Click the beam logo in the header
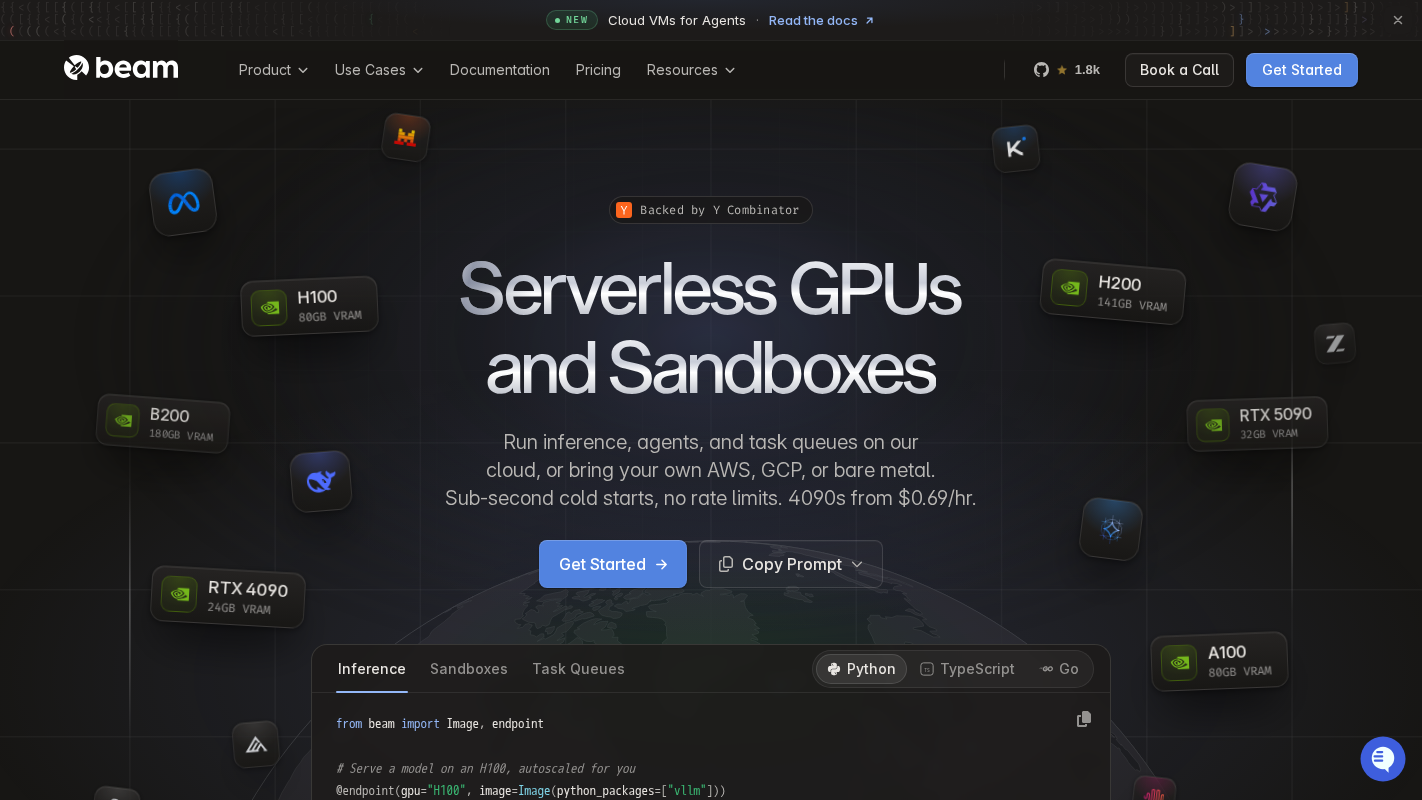Image resolution: width=1422 pixels, height=800 pixels. click(121, 69)
